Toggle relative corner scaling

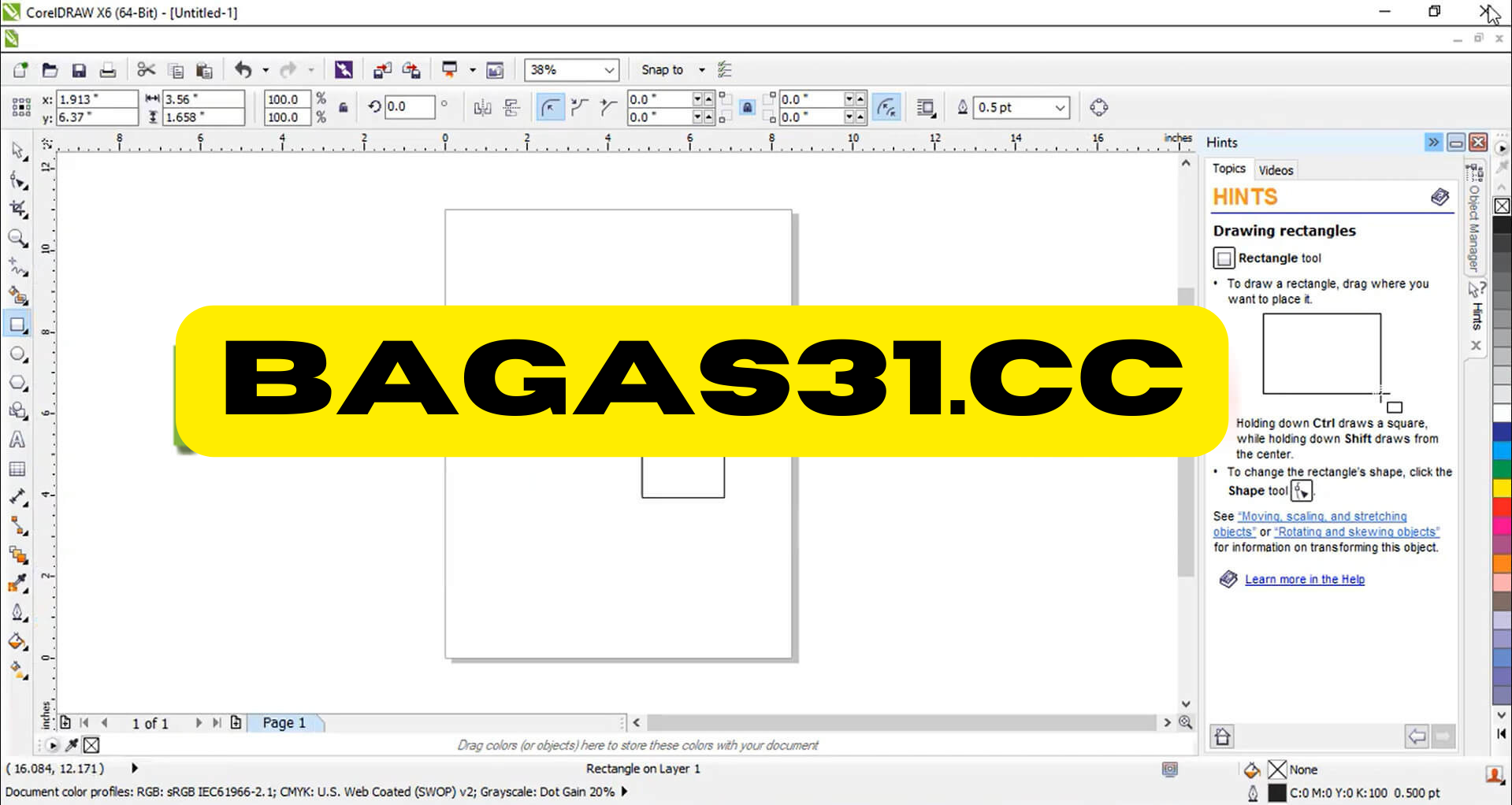click(887, 107)
